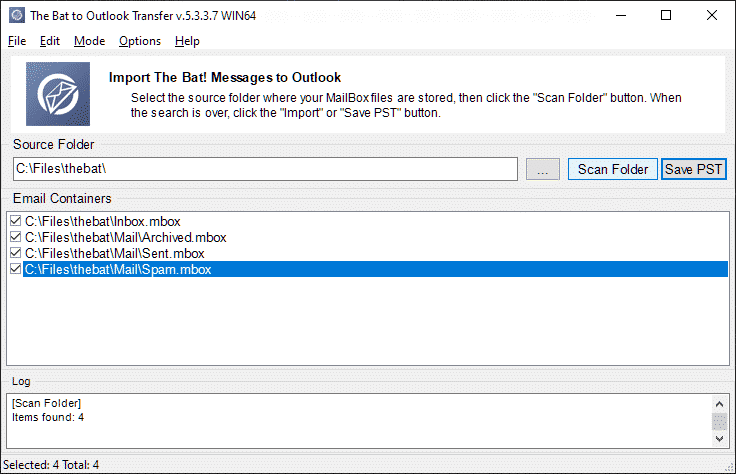Uncheck the Archived.mbox container checkbox

pyautogui.click(x=15, y=237)
